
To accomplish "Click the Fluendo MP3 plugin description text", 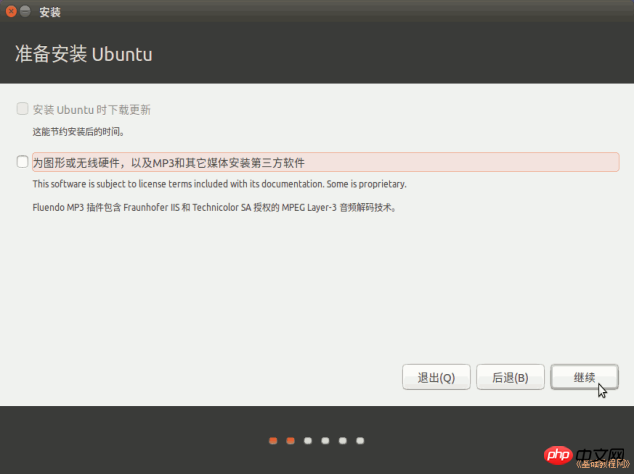I will [x=215, y=208].
